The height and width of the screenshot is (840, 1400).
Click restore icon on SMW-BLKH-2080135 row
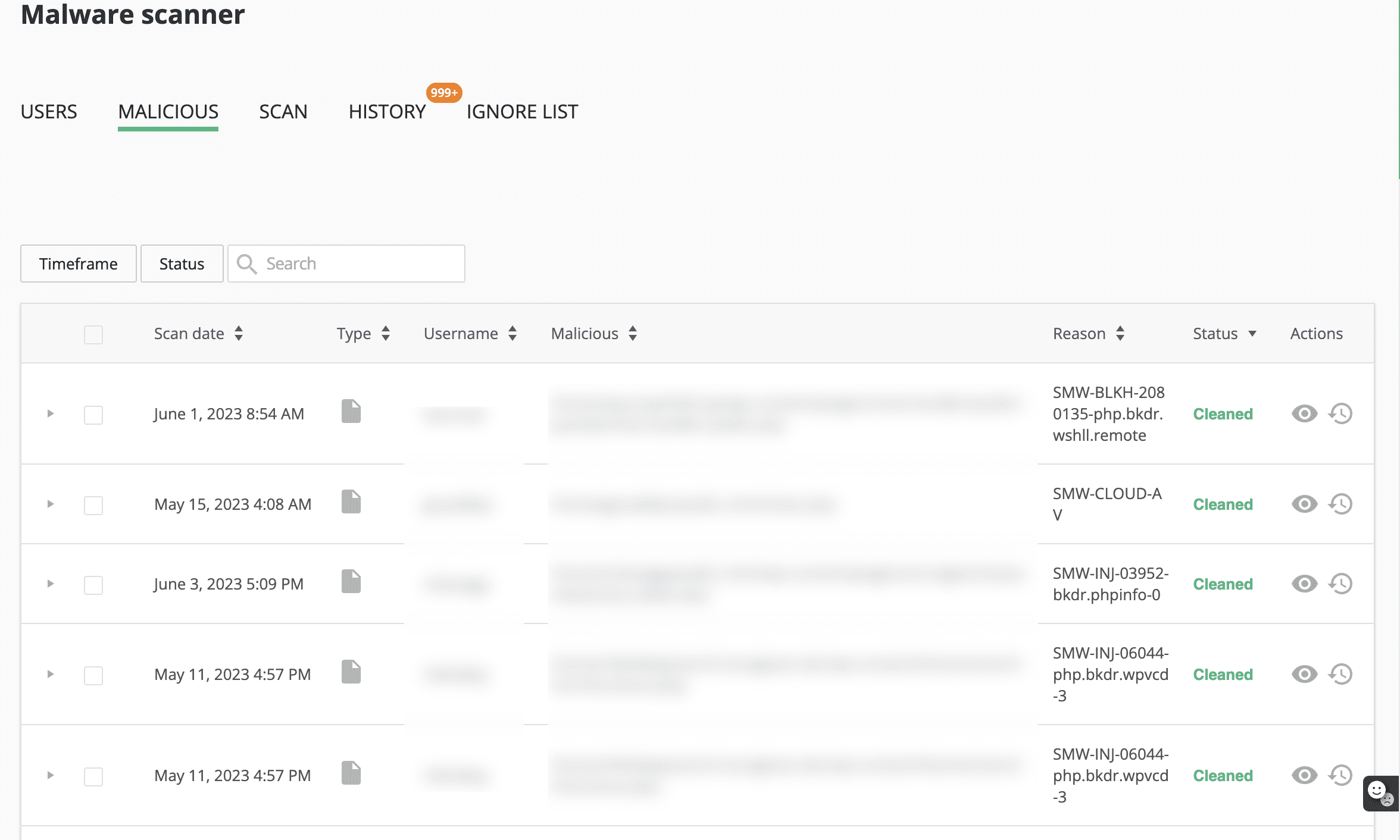click(x=1340, y=413)
